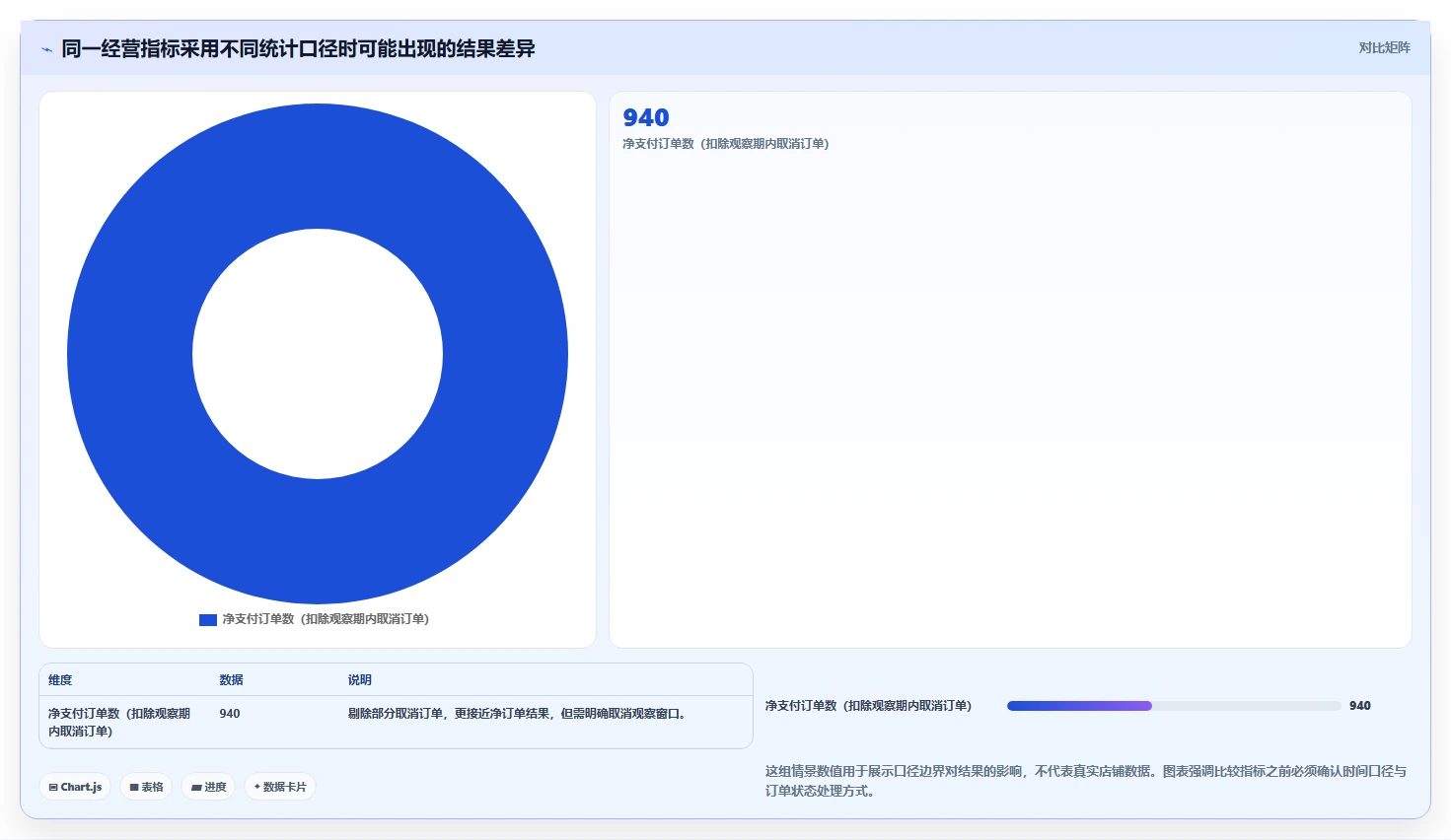Click the 进度 tag chip
The height and width of the screenshot is (840, 1451).
[208, 787]
